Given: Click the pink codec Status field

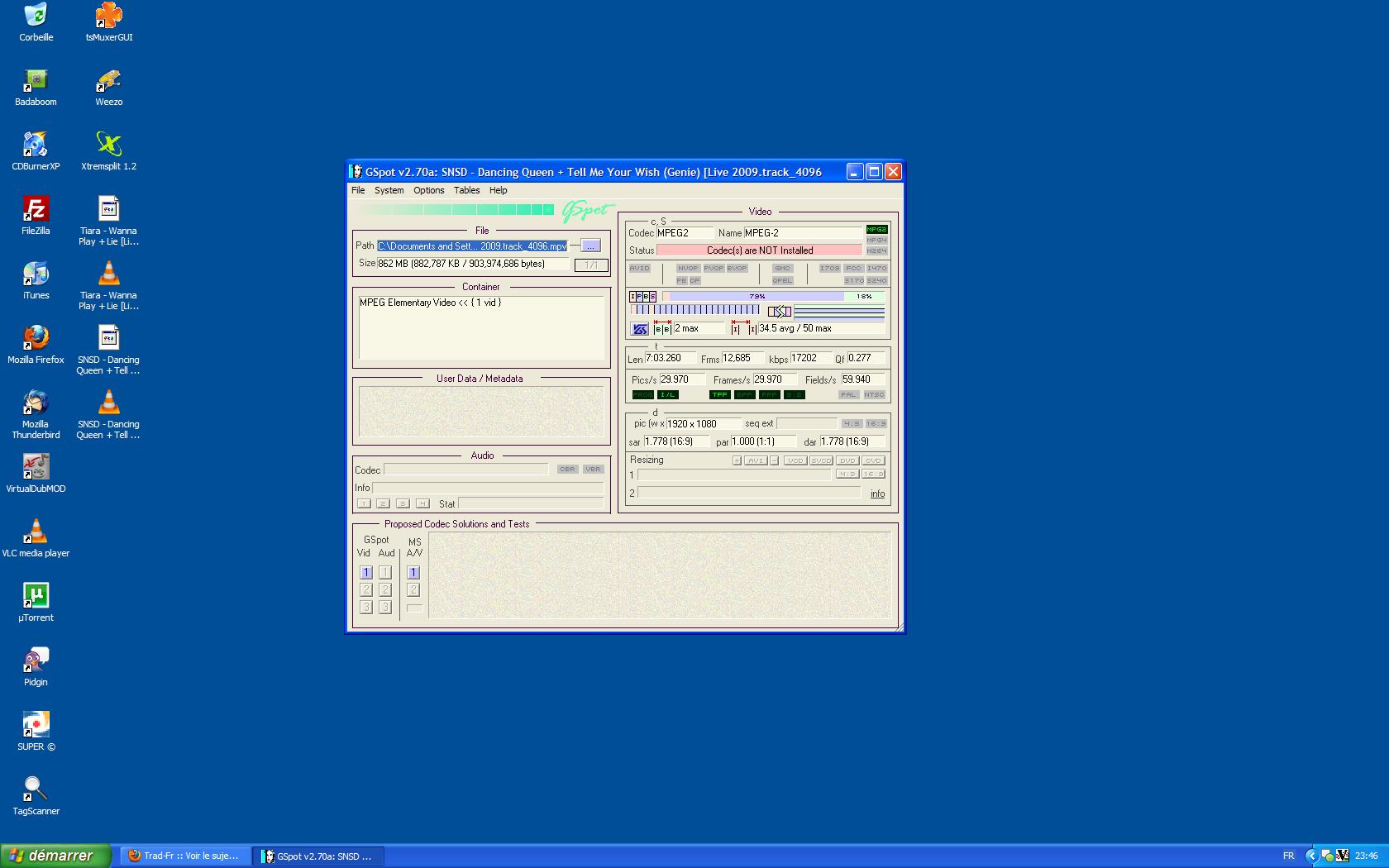Looking at the screenshot, I should (760, 250).
